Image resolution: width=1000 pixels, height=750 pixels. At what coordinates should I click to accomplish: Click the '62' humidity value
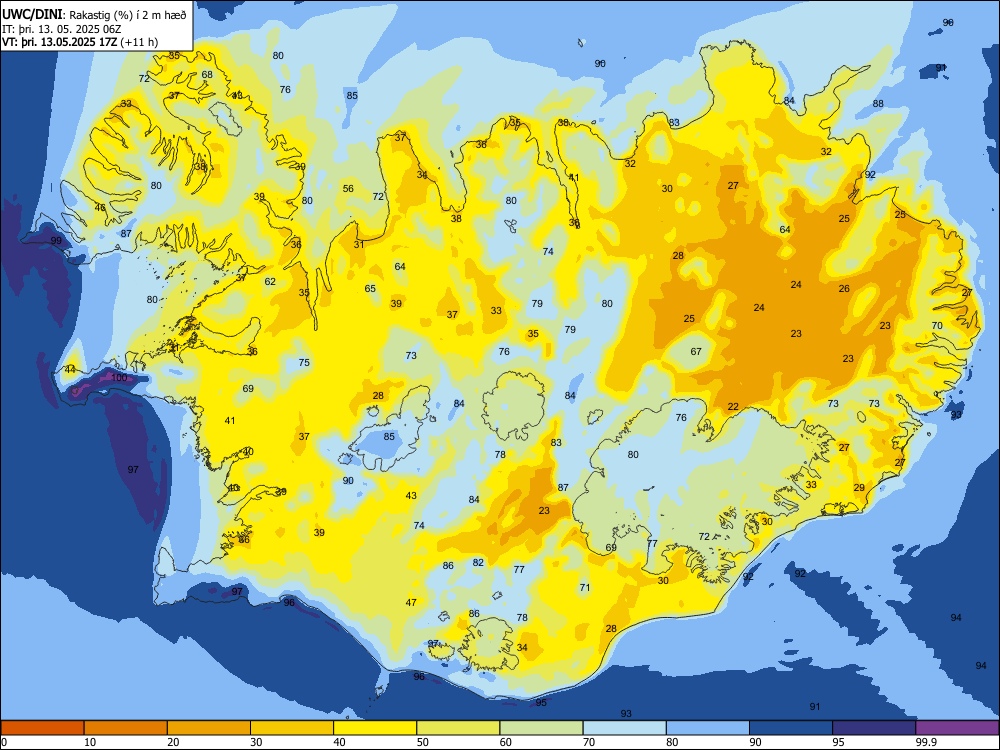coord(270,281)
